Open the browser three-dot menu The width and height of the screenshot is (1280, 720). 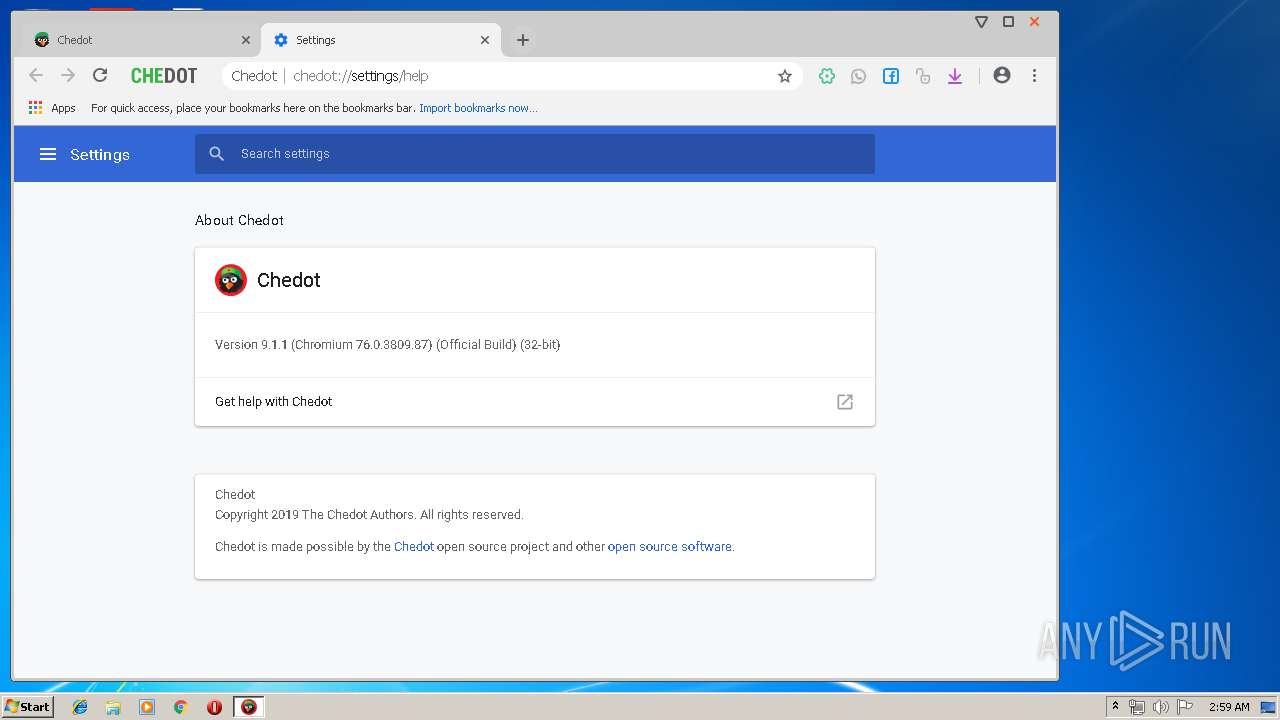tap(1034, 75)
